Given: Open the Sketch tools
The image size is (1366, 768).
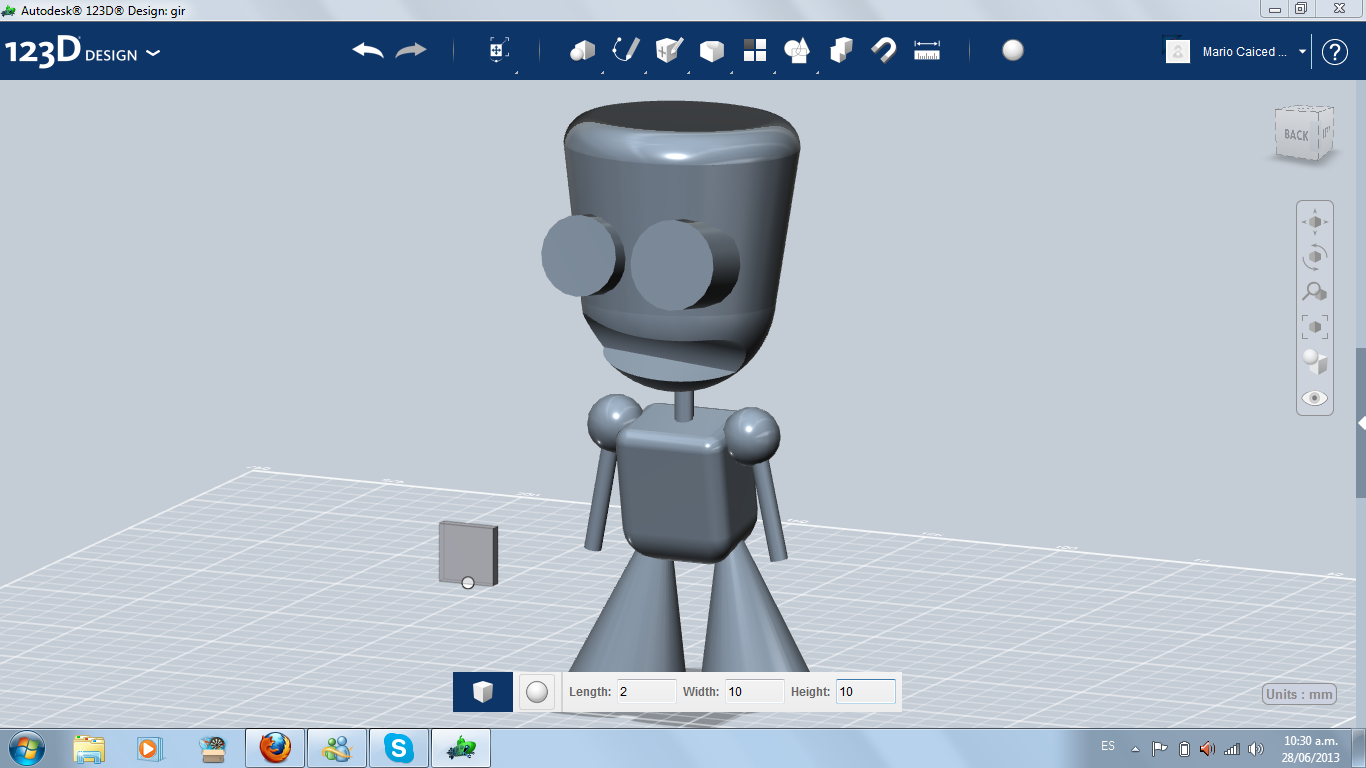Looking at the screenshot, I should (626, 51).
